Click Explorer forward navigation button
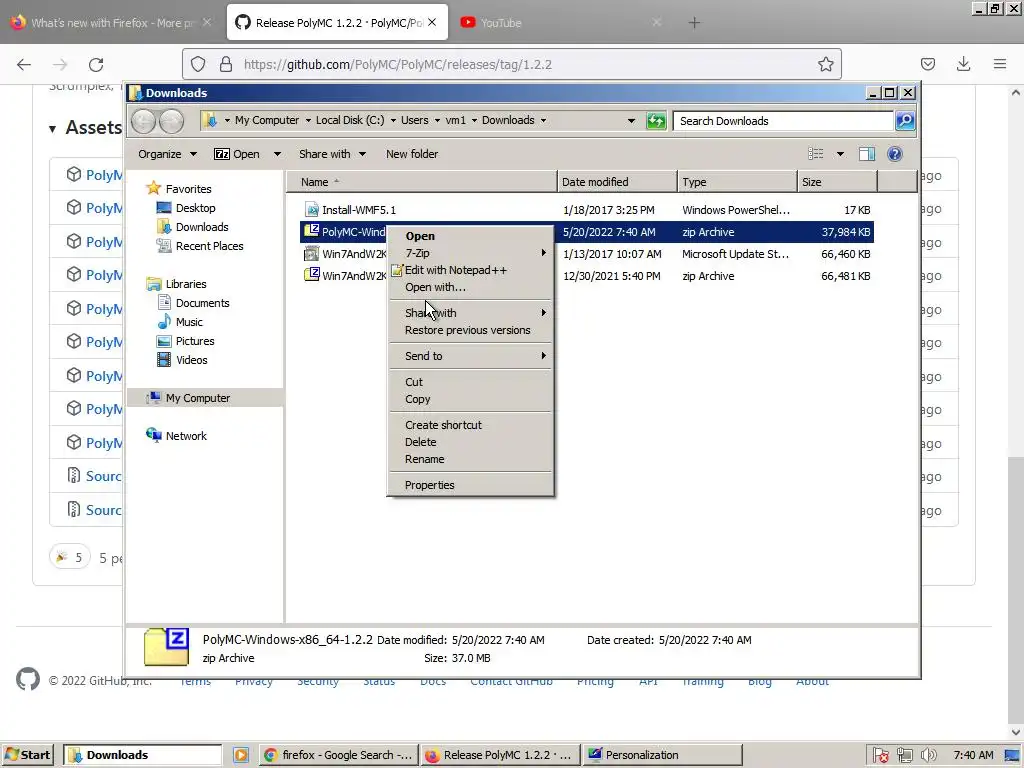The height and width of the screenshot is (768, 1024). tap(171, 121)
